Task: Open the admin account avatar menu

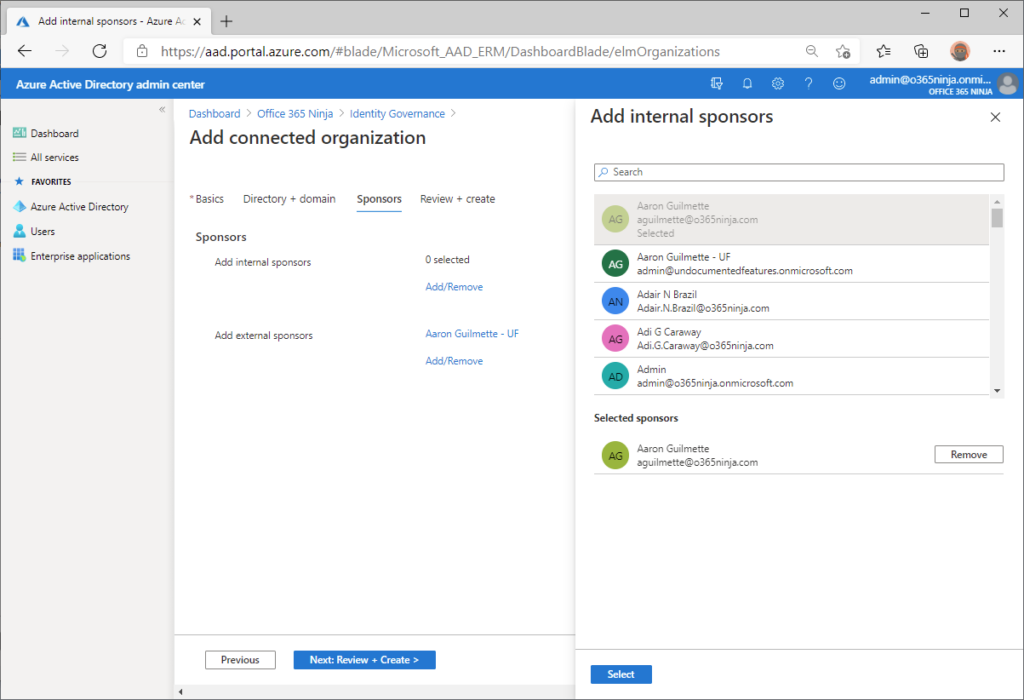Action: (x=1008, y=84)
